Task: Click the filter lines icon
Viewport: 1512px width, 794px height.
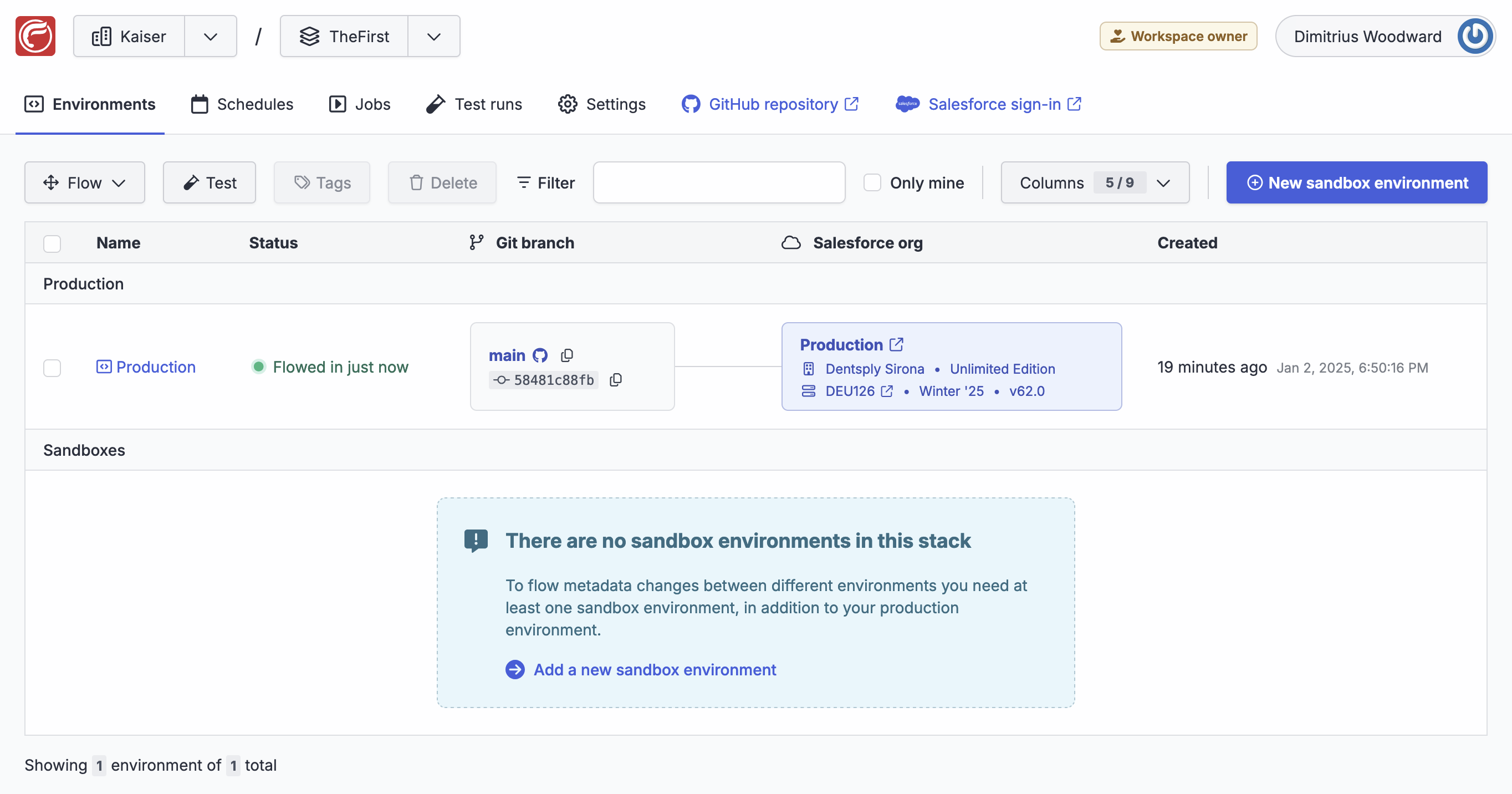Action: coord(524,182)
